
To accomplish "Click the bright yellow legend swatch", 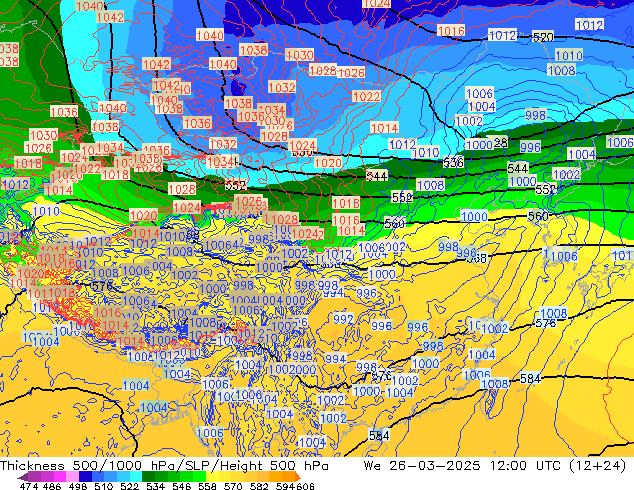I will coord(212,477).
